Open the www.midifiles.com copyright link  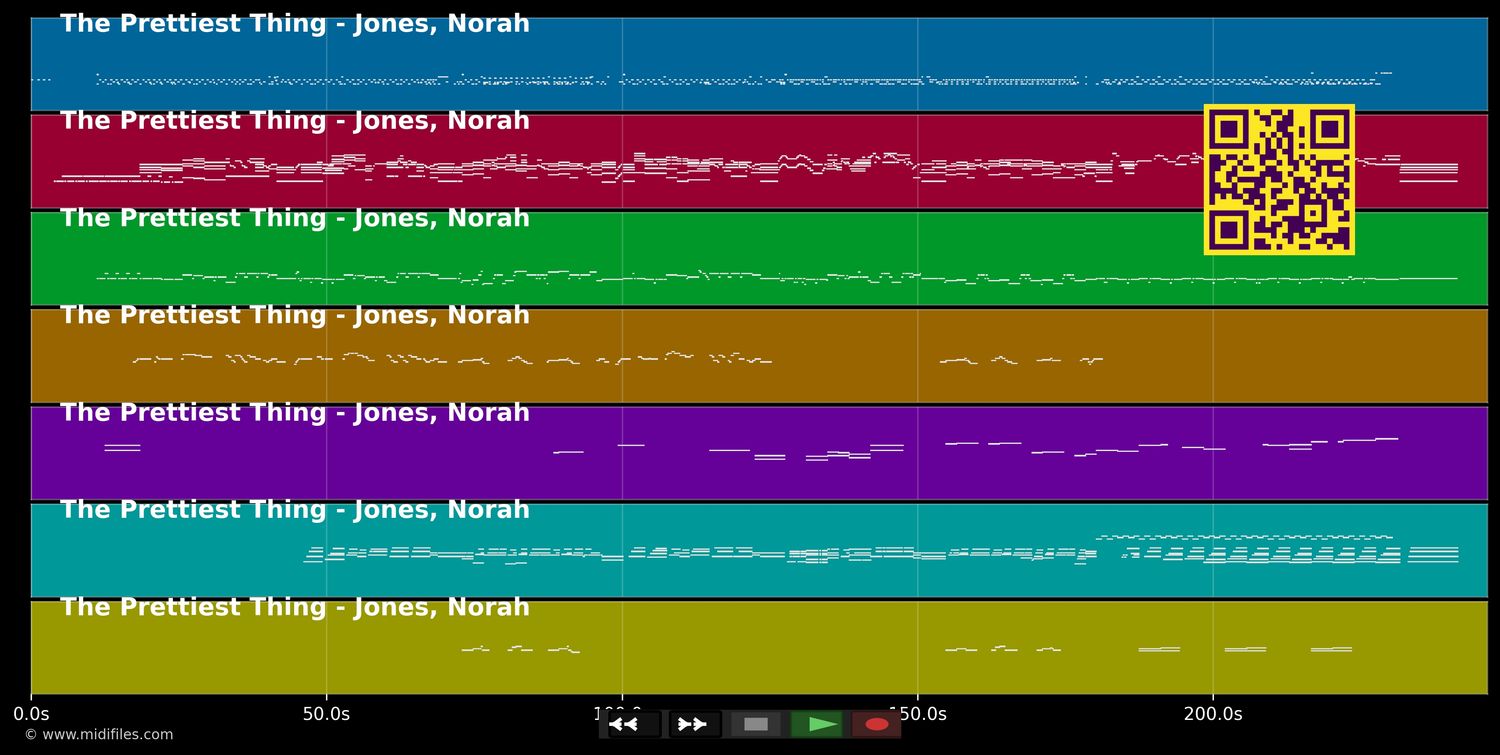coord(98,735)
